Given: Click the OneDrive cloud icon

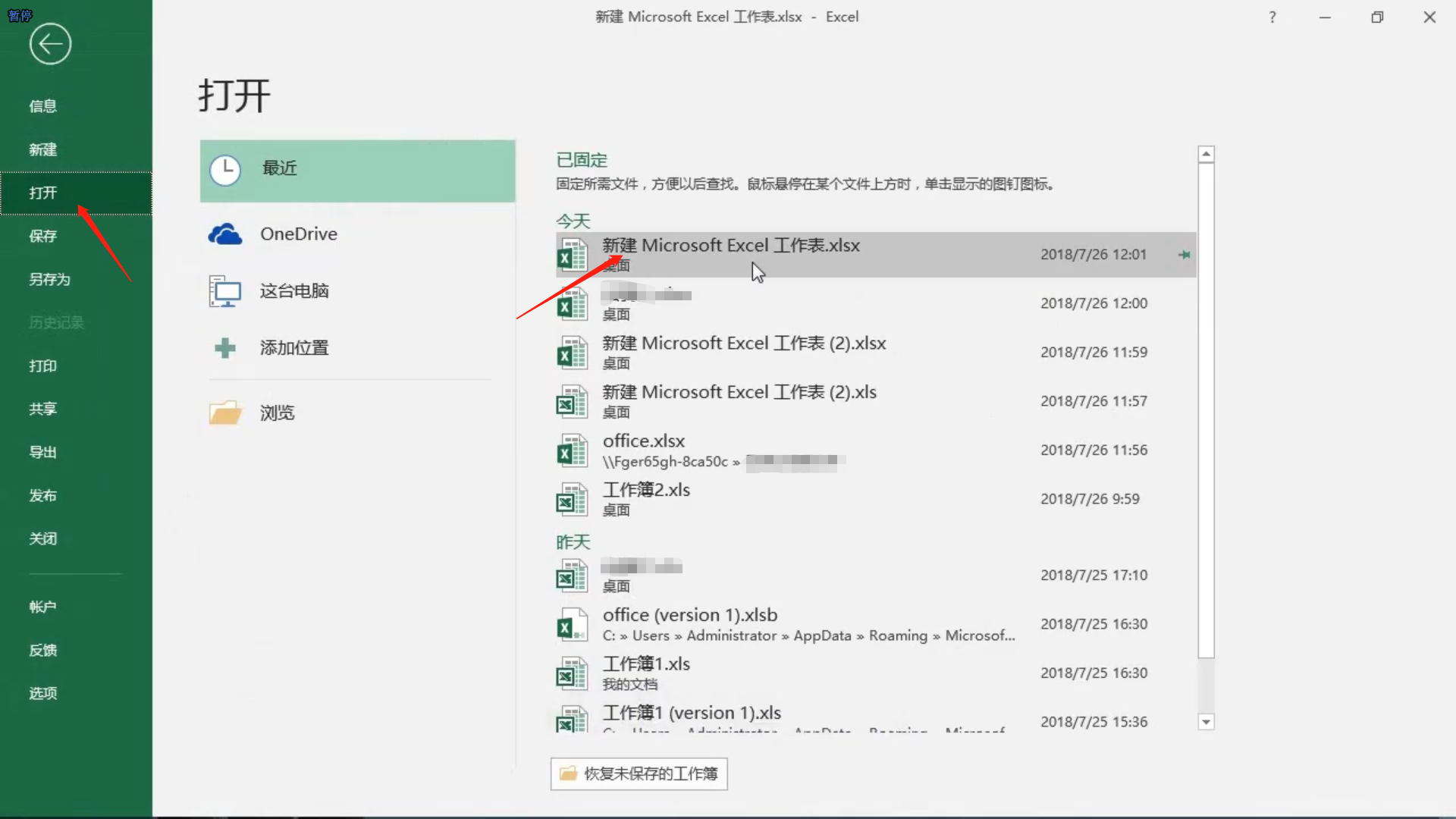Looking at the screenshot, I should point(225,234).
